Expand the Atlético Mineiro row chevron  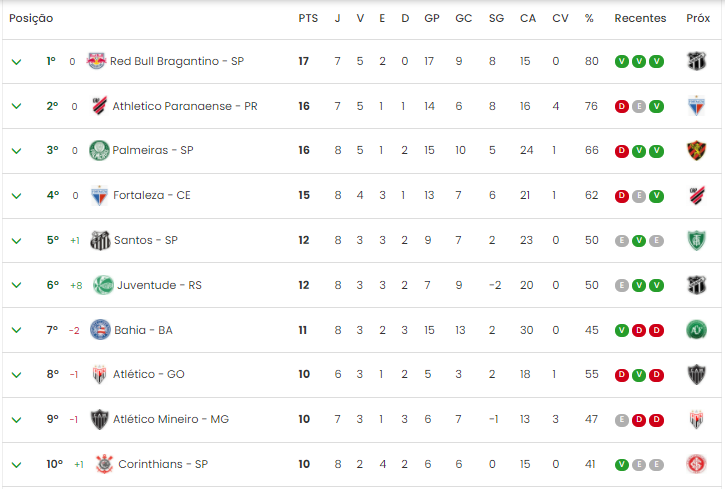pos(16,420)
